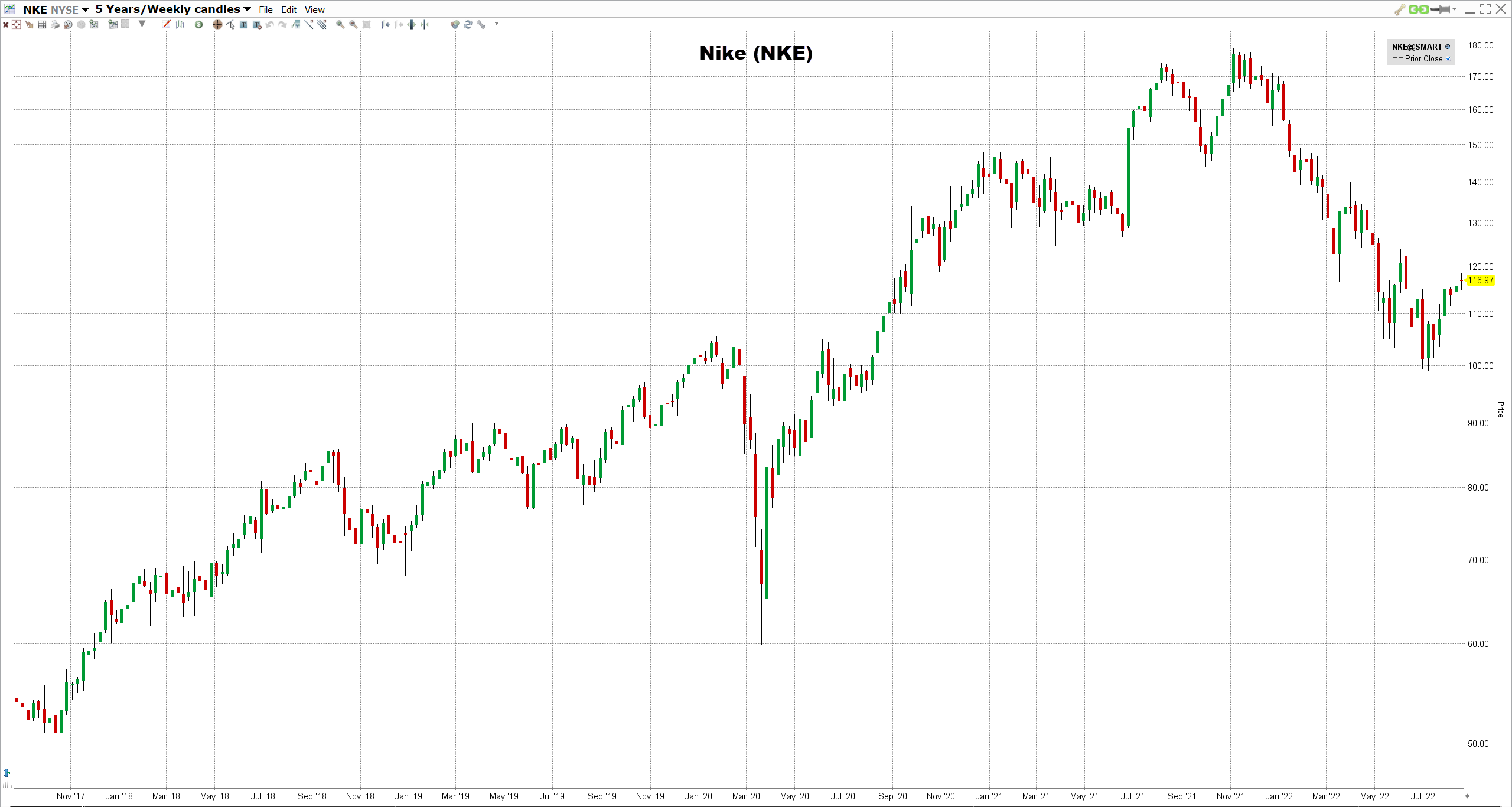The height and width of the screenshot is (807, 1512).
Task: Click the bar chart type icon
Action: [180, 24]
